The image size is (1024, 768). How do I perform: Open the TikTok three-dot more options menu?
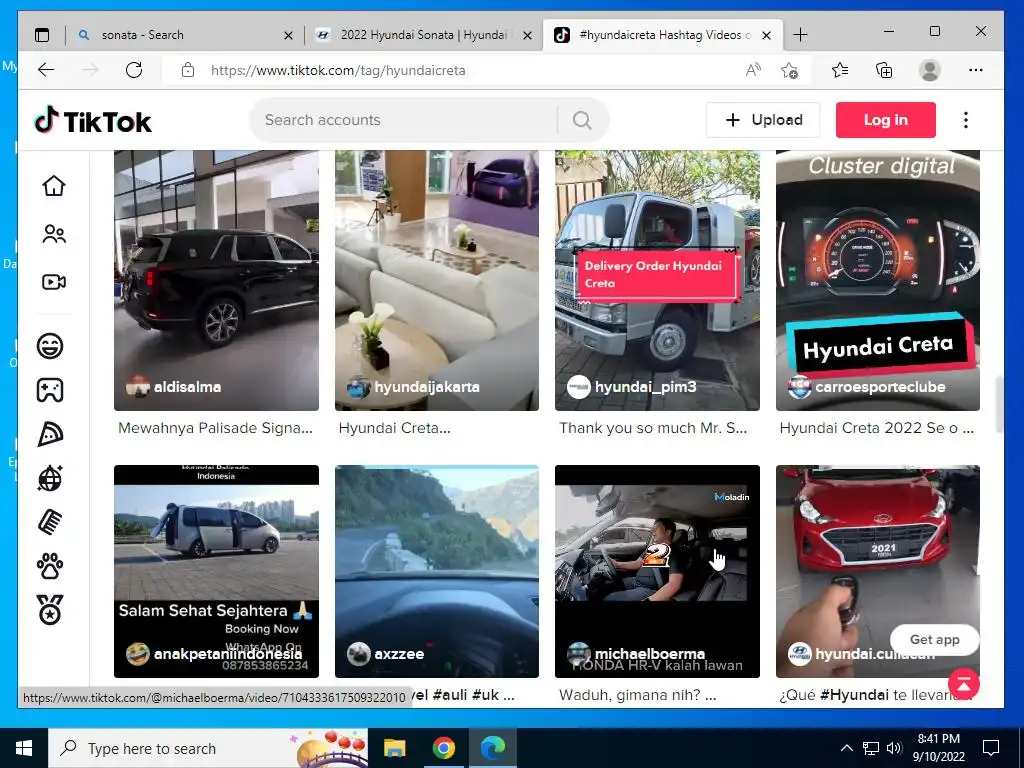click(x=966, y=120)
